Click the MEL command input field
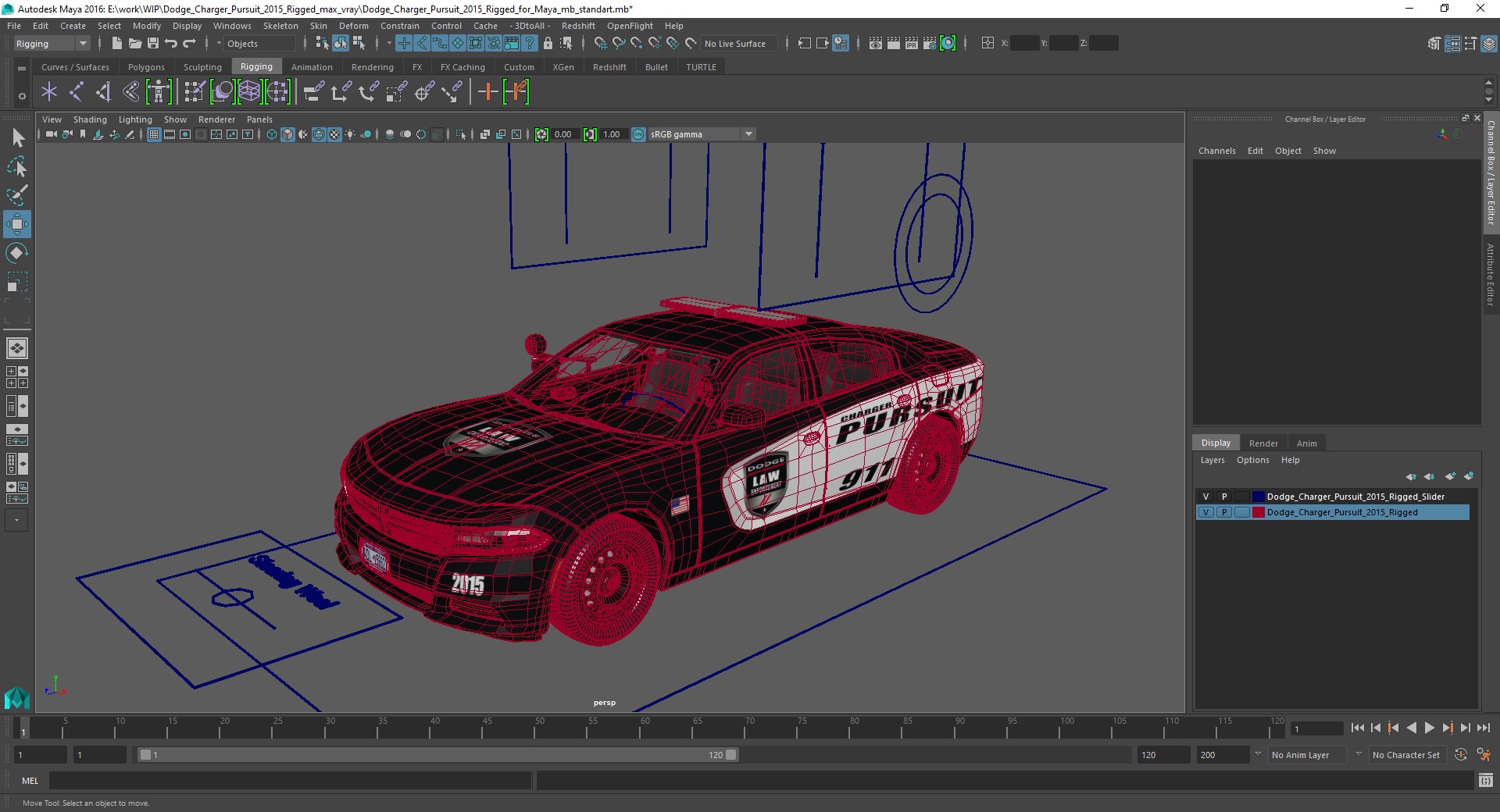 click(x=290, y=780)
